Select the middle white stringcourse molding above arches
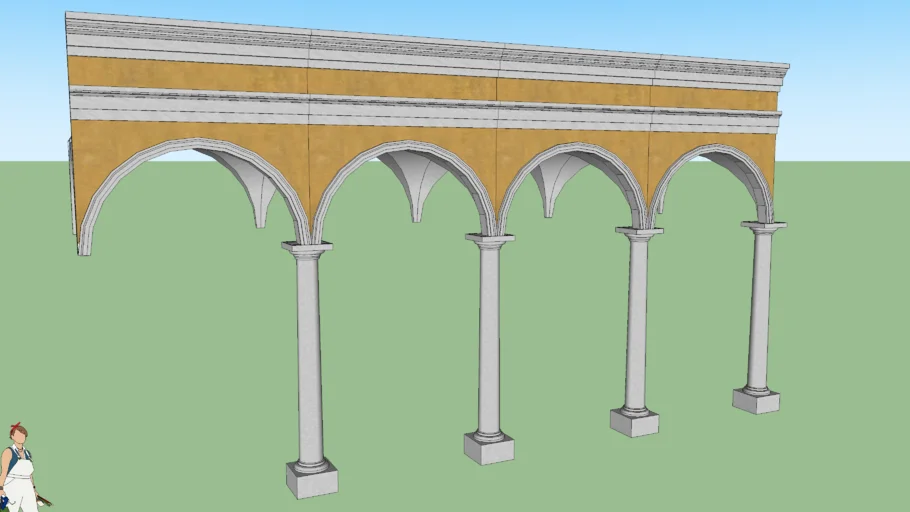Viewport: 910px width, 512px height. (x=420, y=108)
